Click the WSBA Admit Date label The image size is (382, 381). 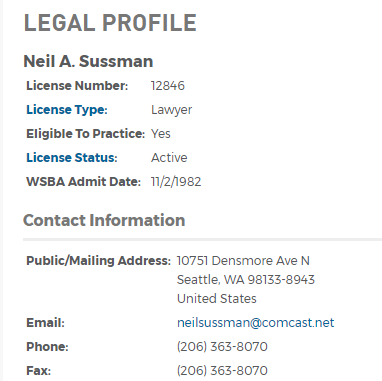(x=83, y=182)
